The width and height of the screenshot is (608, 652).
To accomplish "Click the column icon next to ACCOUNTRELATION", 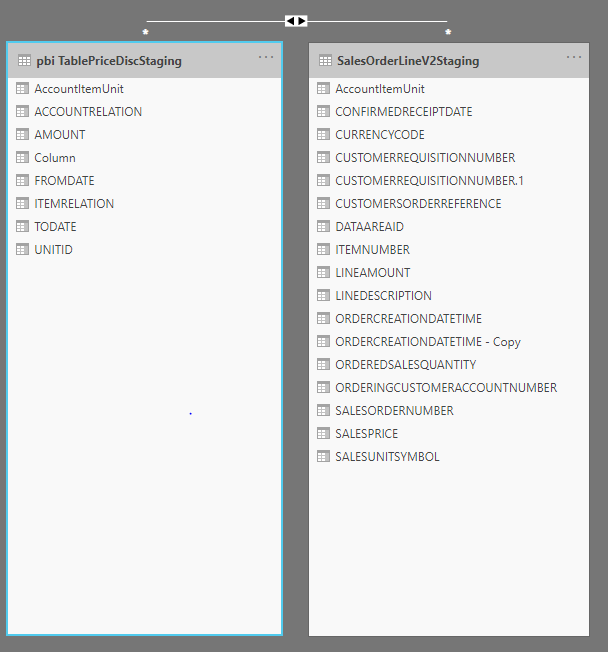I will (x=22, y=111).
